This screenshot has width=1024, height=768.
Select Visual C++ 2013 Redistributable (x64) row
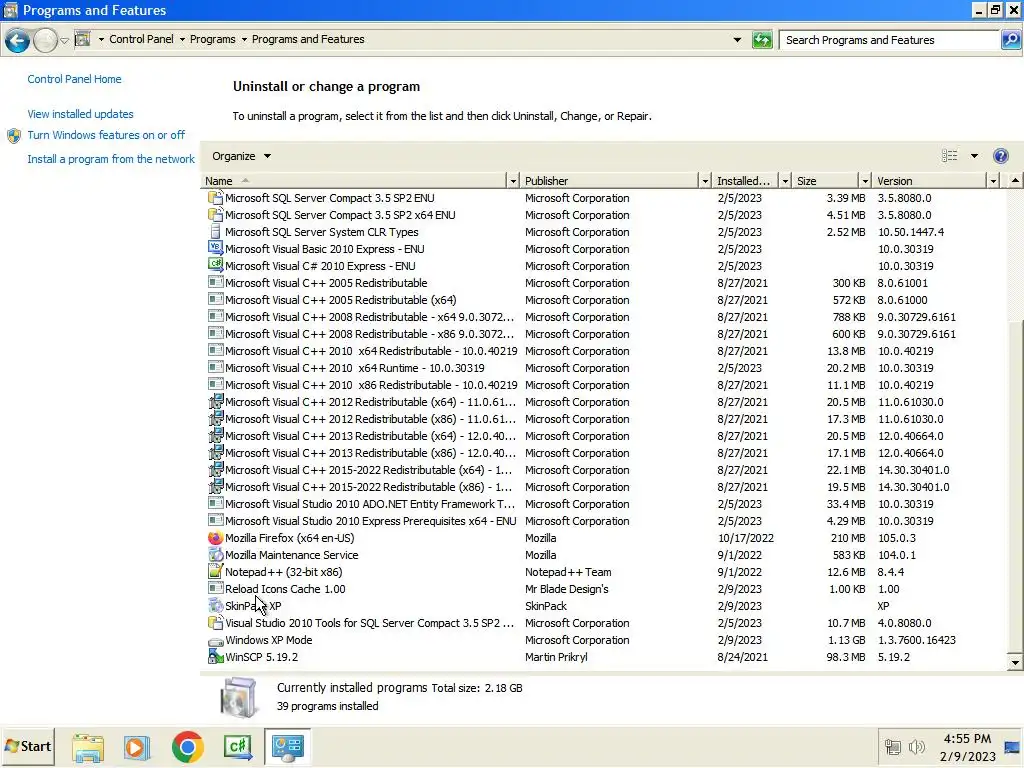(605, 436)
